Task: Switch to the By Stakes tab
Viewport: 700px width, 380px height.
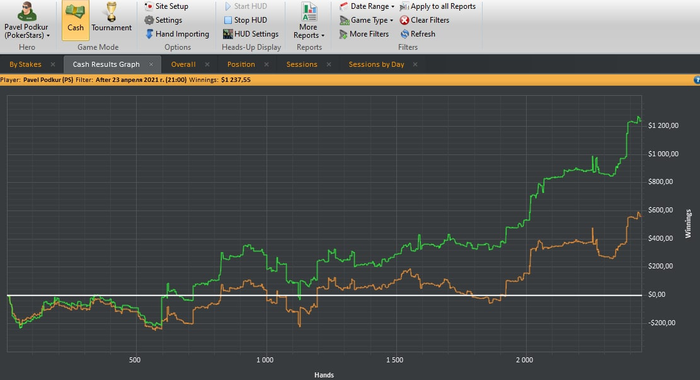Action: [25, 64]
